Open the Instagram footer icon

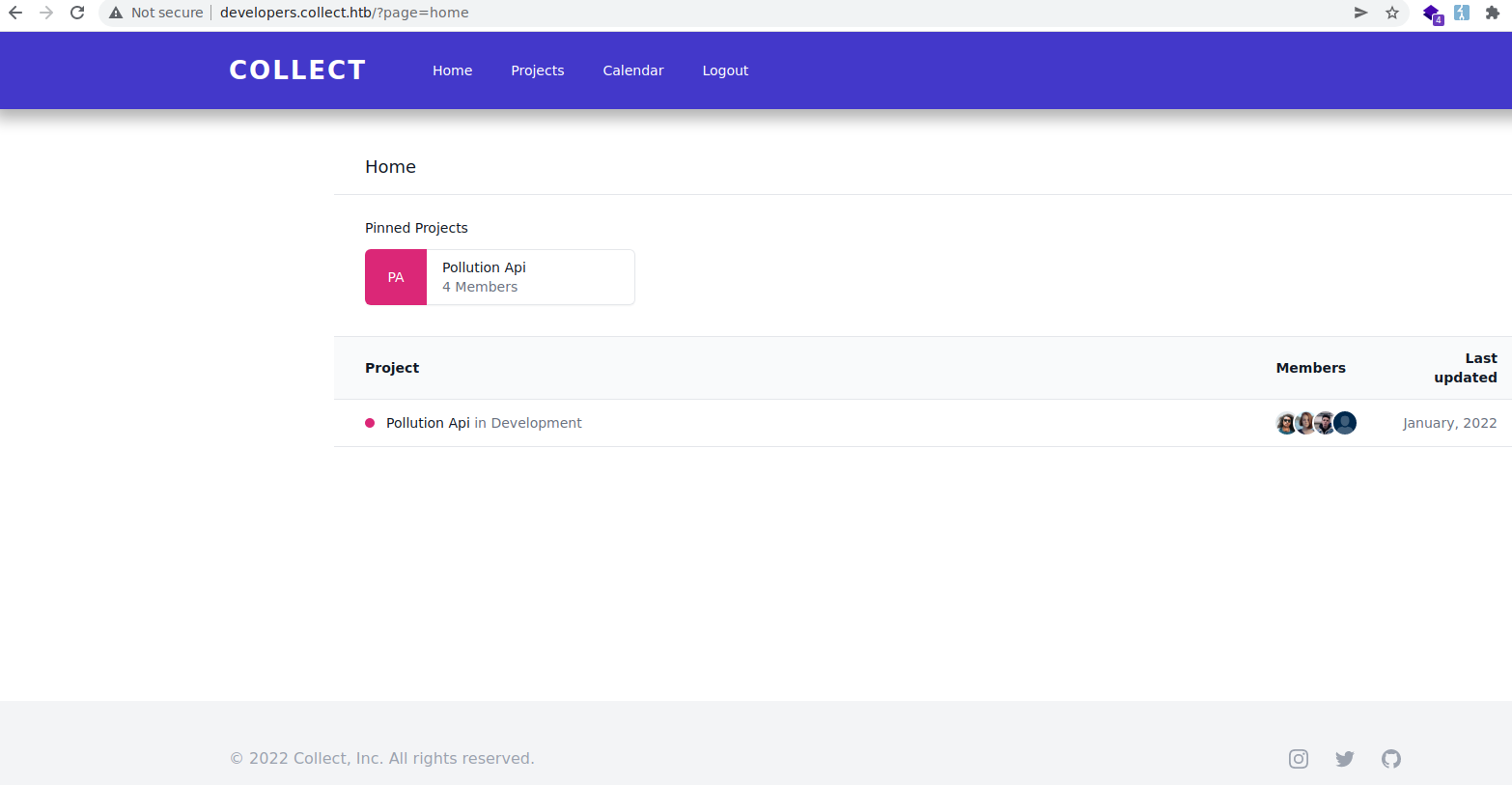point(1299,759)
